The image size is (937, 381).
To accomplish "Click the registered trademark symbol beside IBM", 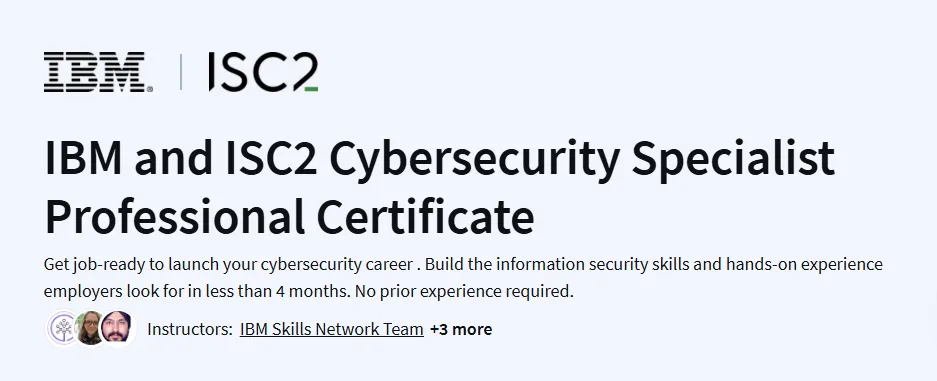I will [x=149, y=89].
